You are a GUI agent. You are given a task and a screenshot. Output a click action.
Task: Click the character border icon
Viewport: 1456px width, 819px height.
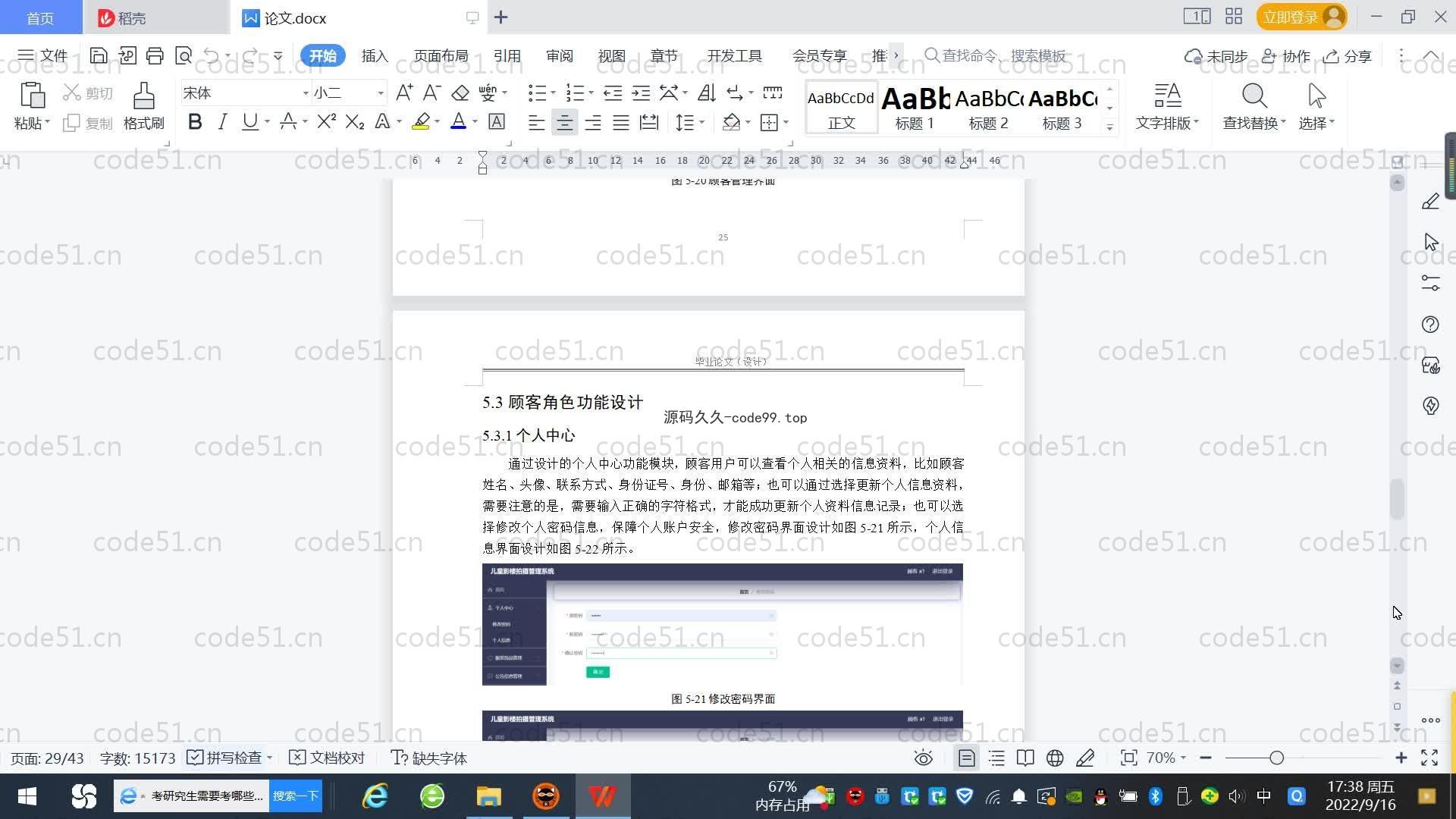point(497,121)
